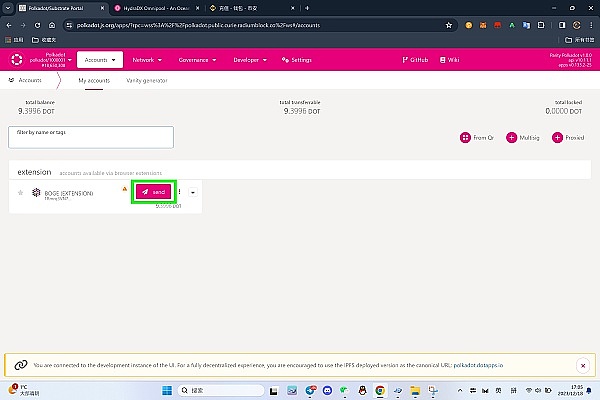The height and width of the screenshot is (400, 600).
Task: Open the three-dot menu for BOGE account
Action: coord(179,192)
